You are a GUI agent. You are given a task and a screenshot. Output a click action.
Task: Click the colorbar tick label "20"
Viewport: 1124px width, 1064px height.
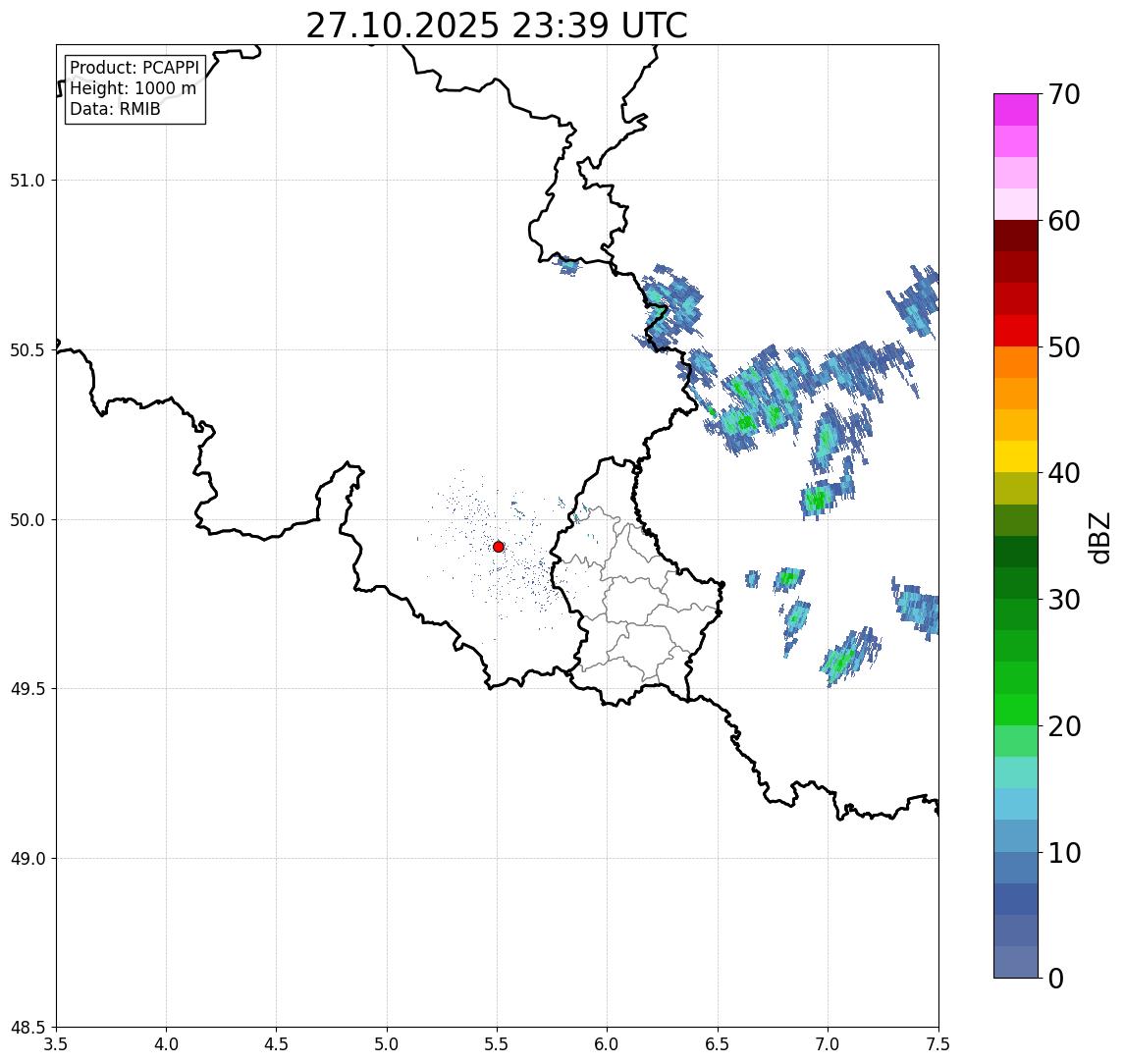1063,725
